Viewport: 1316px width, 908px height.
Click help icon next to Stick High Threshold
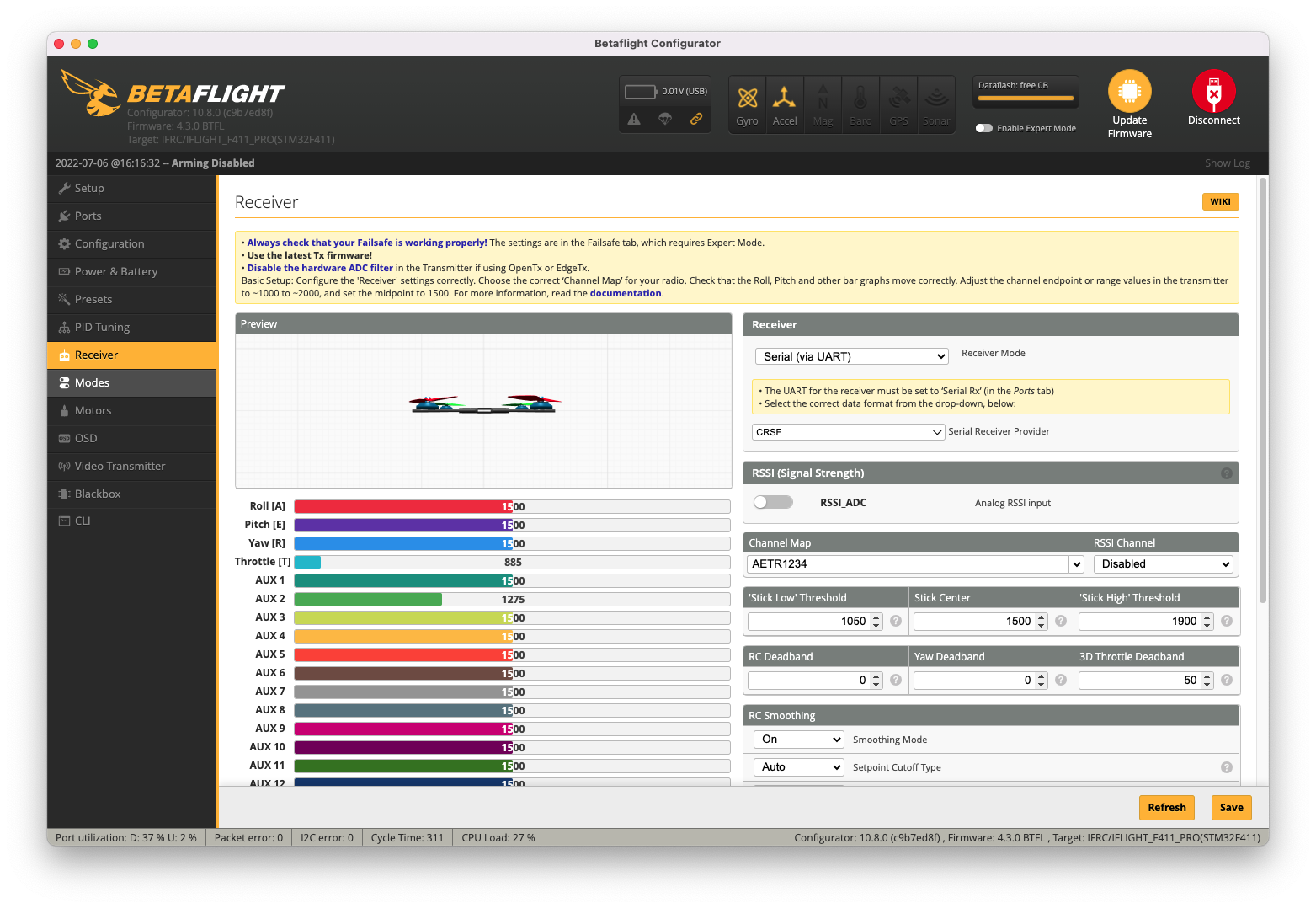[1227, 621]
